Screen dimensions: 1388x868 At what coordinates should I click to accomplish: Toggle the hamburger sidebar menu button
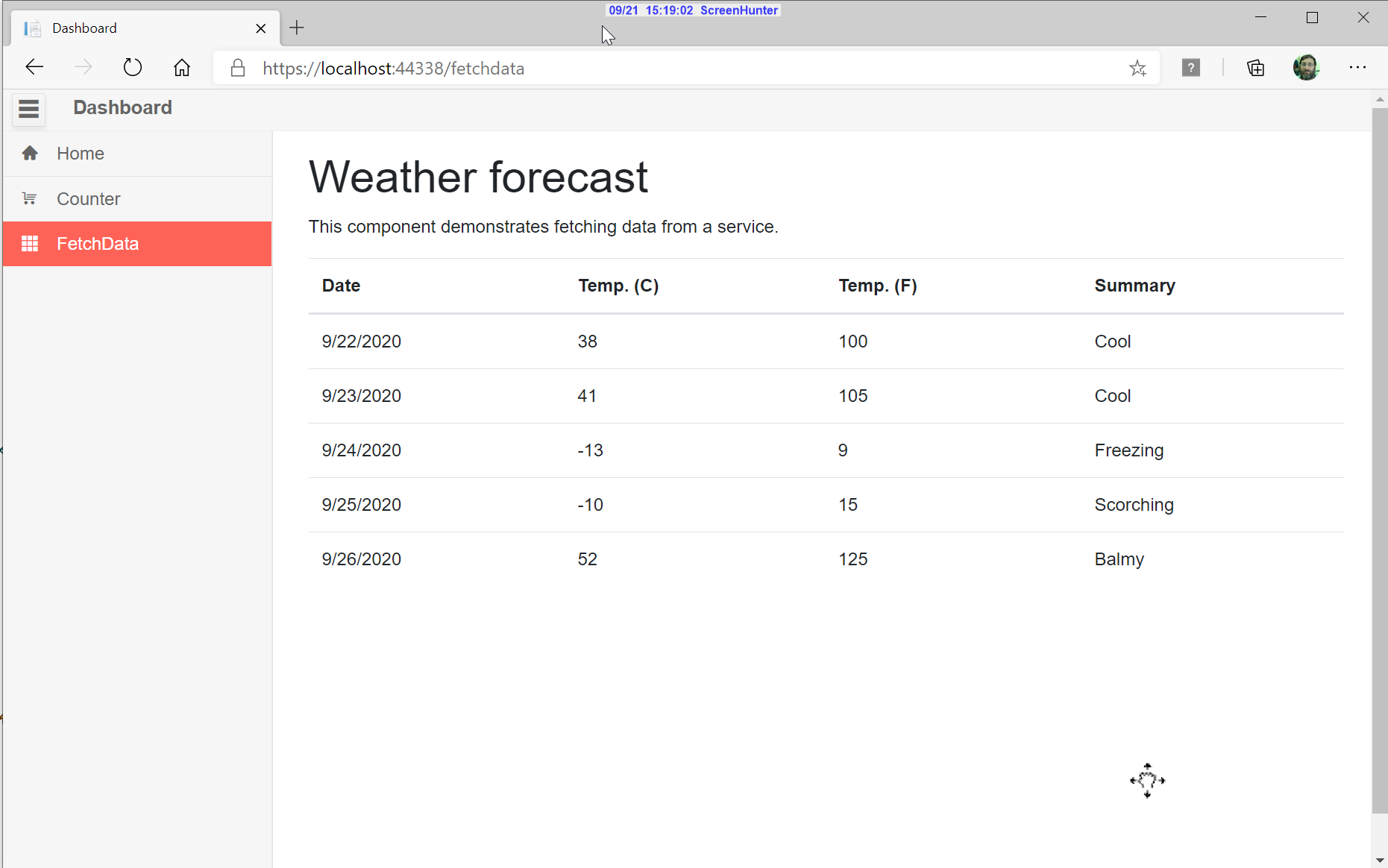(x=28, y=109)
